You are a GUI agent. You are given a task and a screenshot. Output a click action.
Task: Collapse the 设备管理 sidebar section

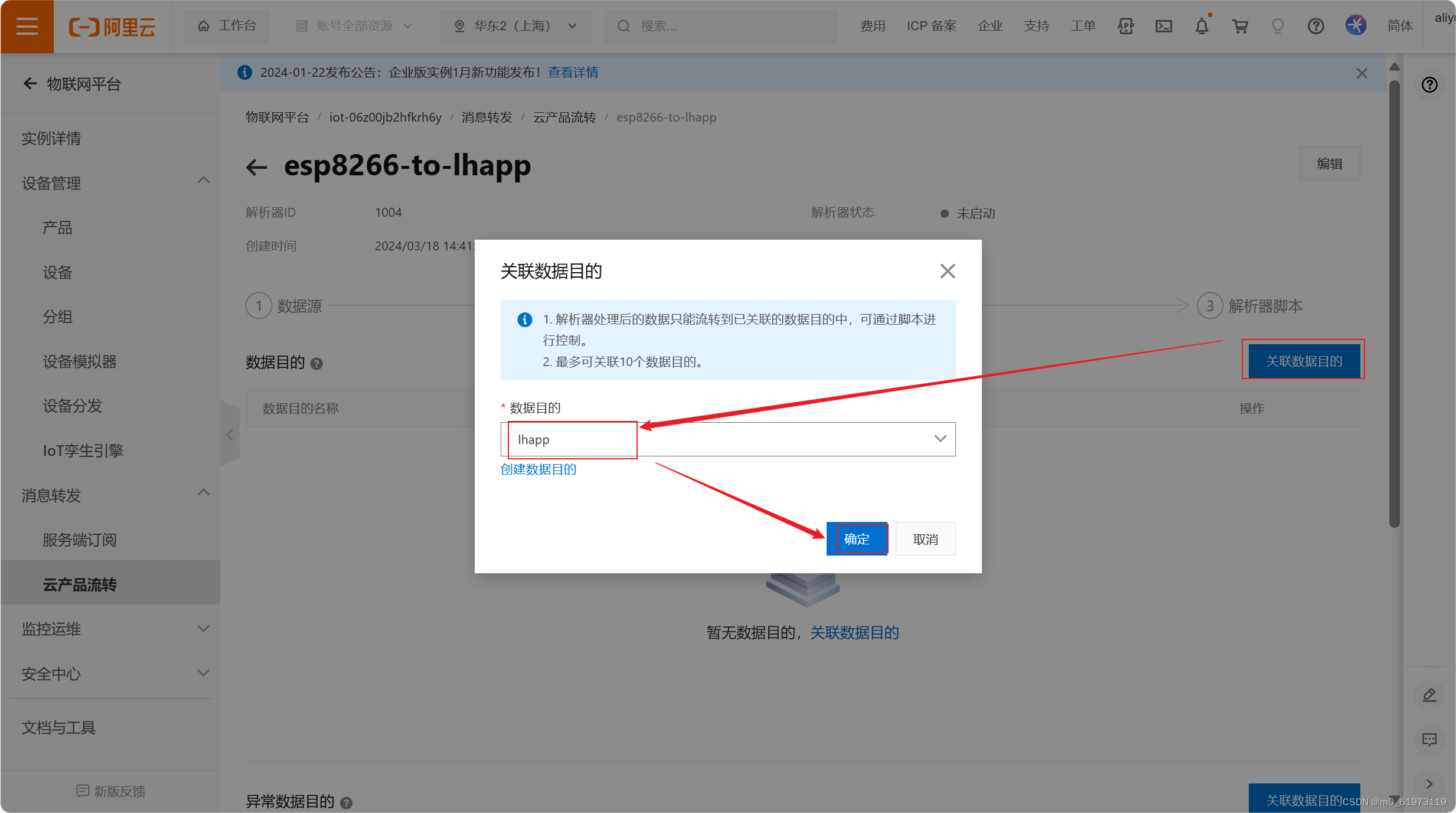(203, 181)
